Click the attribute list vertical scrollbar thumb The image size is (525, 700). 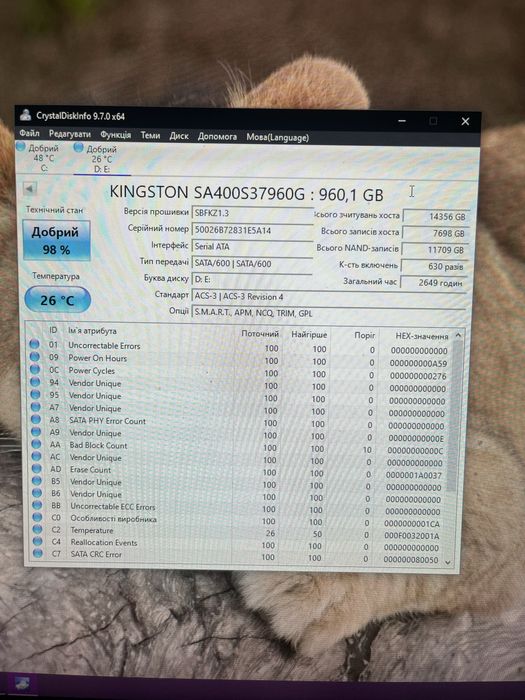point(454,415)
